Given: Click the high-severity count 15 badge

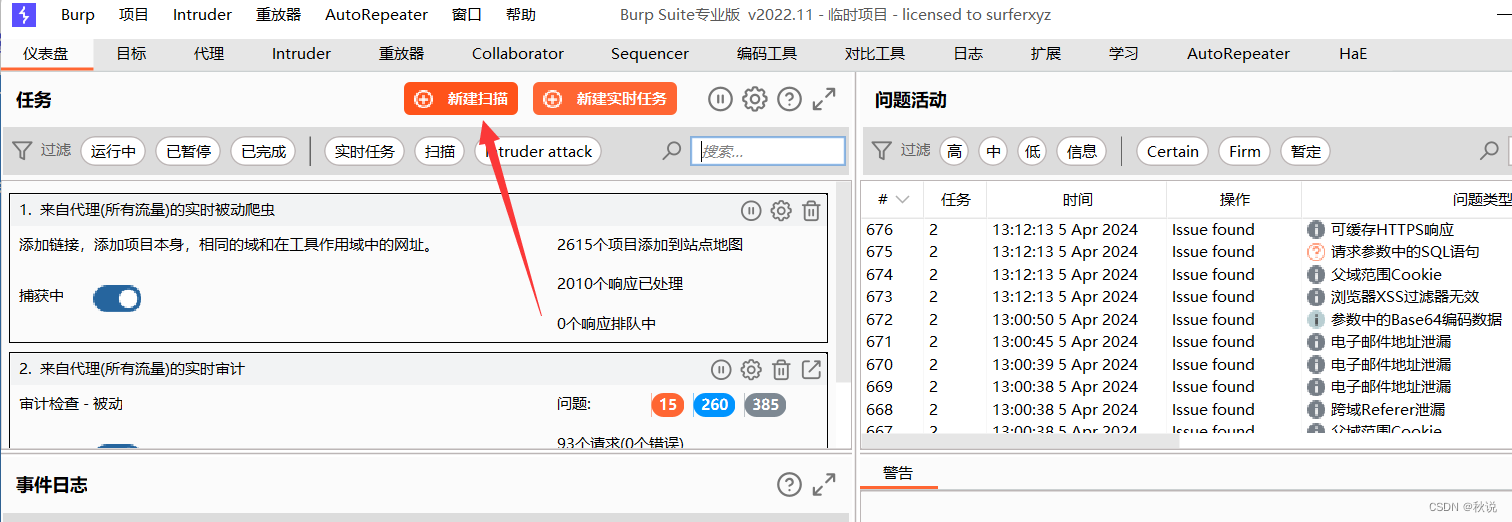Looking at the screenshot, I should click(x=667, y=405).
